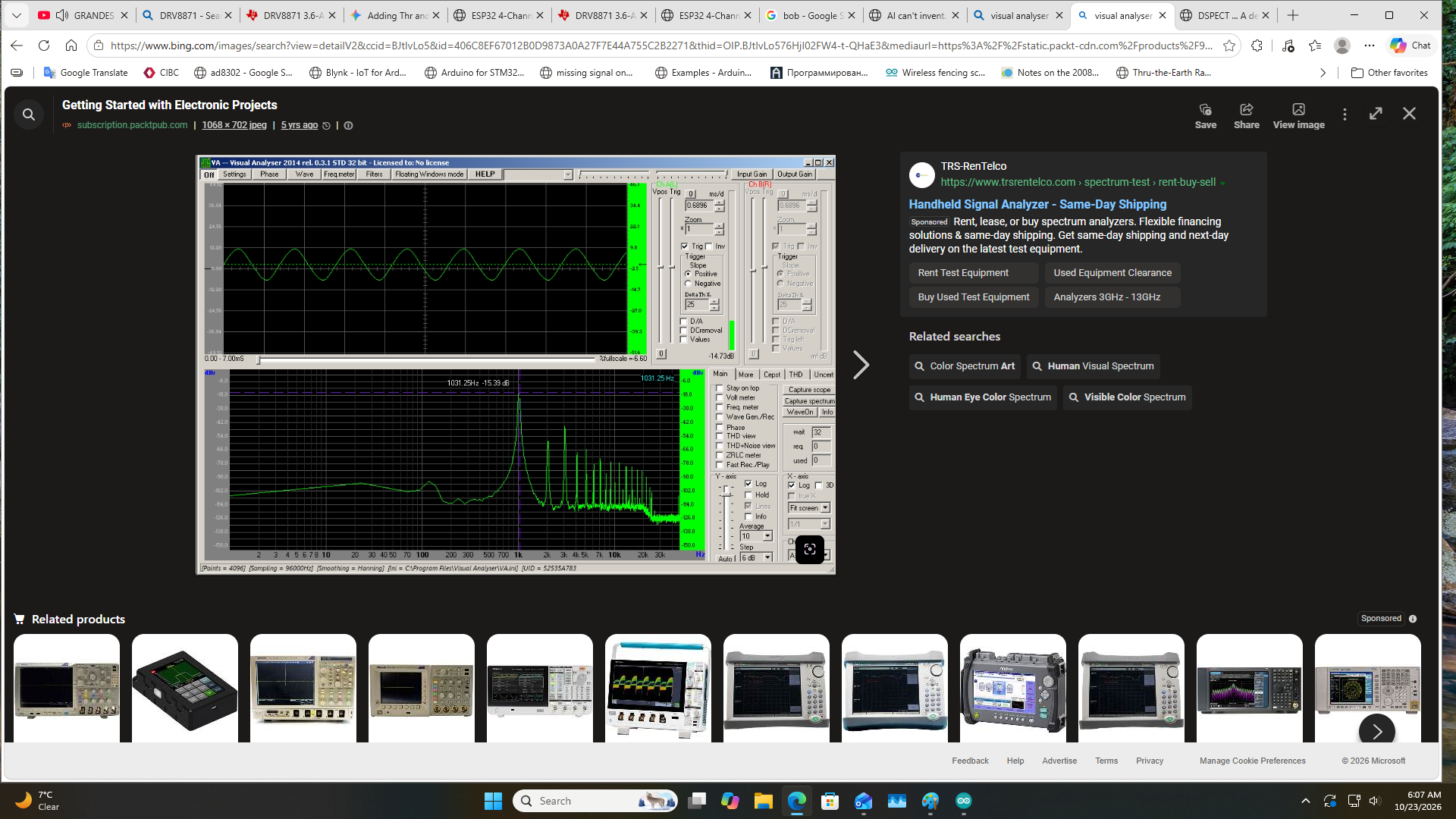Expand the image viewer to full screen
Viewport: 1456px width, 819px height.
1376,114
